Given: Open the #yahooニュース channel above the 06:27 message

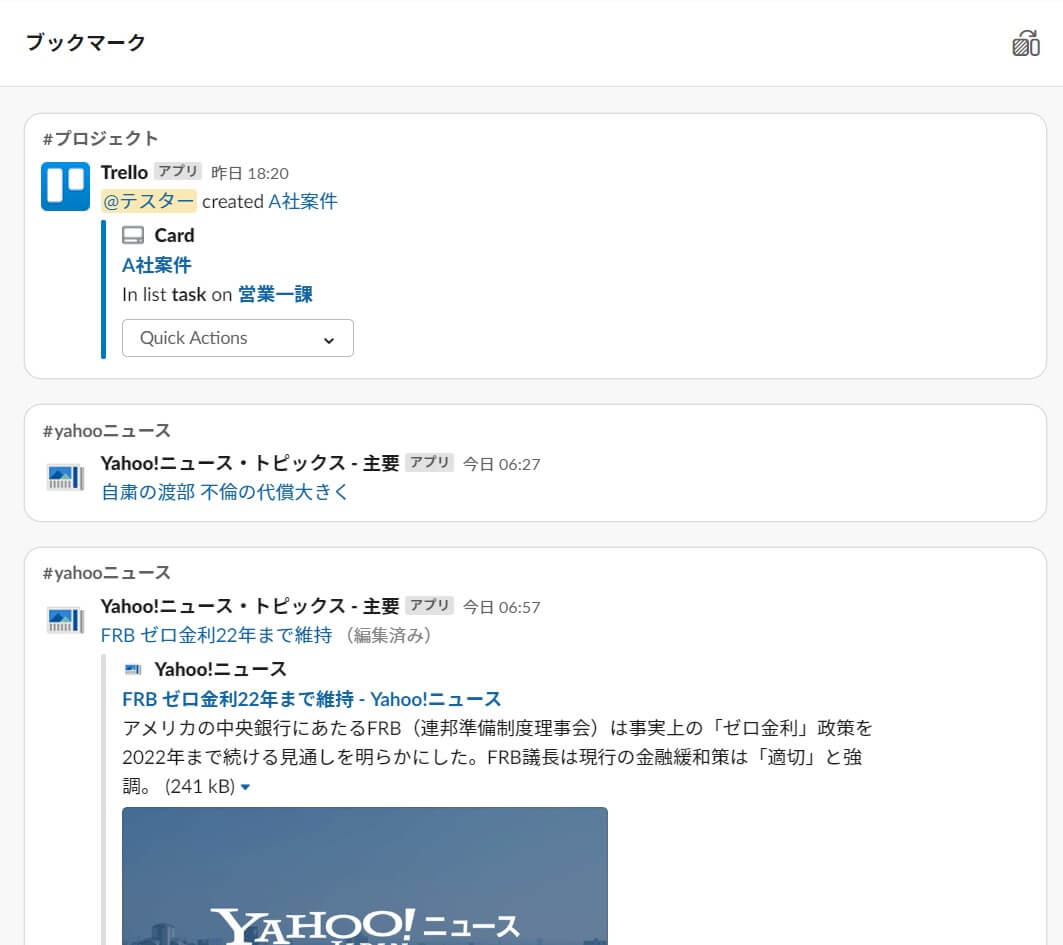Looking at the screenshot, I should coord(106,431).
